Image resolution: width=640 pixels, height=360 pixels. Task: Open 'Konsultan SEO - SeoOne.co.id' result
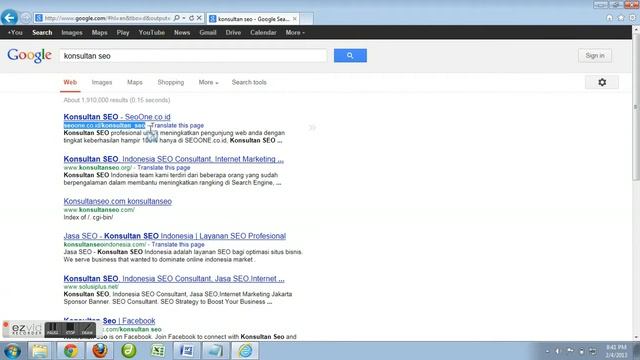click(117, 117)
